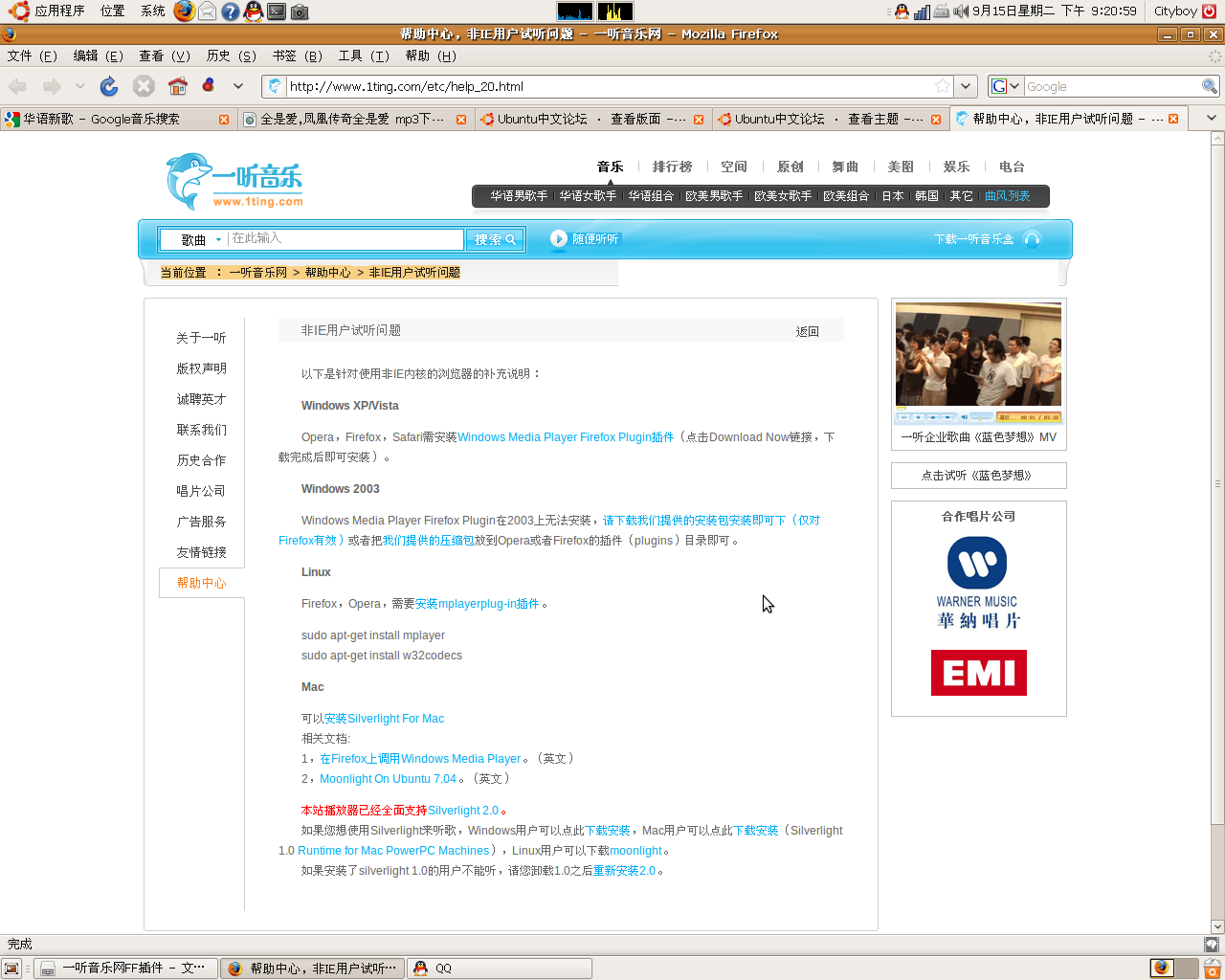
Task: Click the network monitor tray icon
Action: [x=922, y=11]
